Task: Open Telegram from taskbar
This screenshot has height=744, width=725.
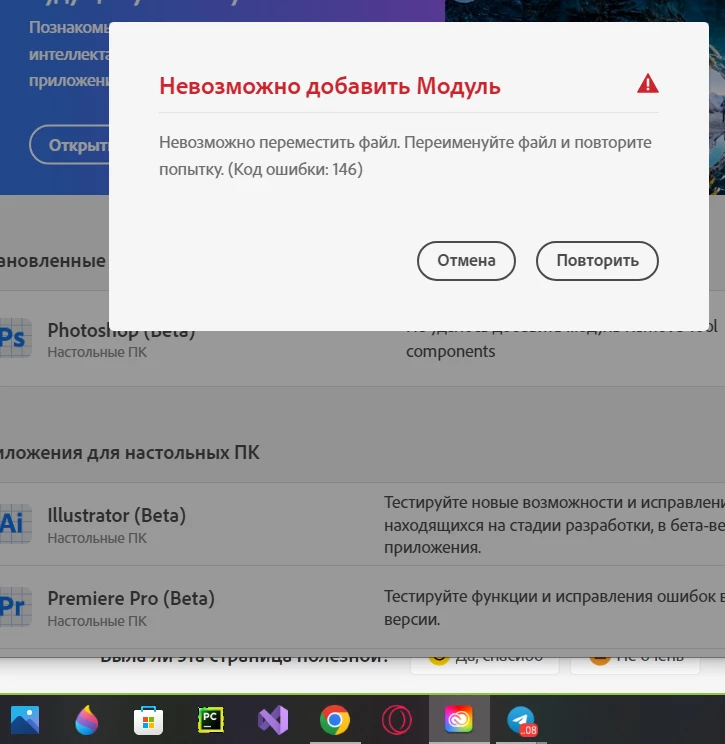Action: click(521, 720)
